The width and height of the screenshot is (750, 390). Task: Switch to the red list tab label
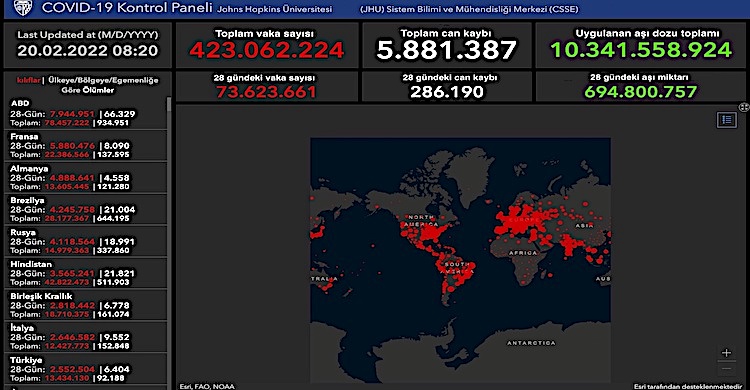(28, 80)
